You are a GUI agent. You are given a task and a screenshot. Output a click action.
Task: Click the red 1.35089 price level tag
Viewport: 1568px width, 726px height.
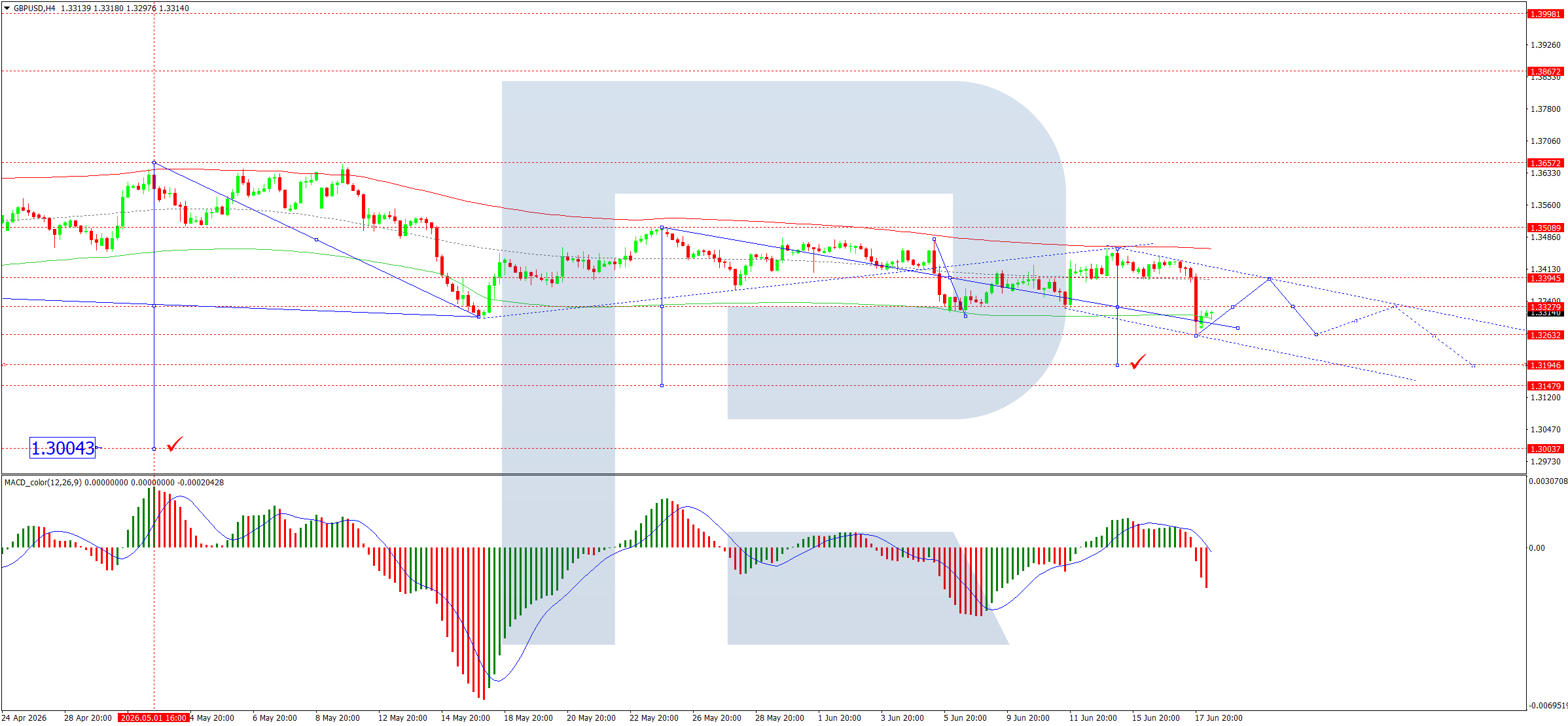tap(1545, 228)
